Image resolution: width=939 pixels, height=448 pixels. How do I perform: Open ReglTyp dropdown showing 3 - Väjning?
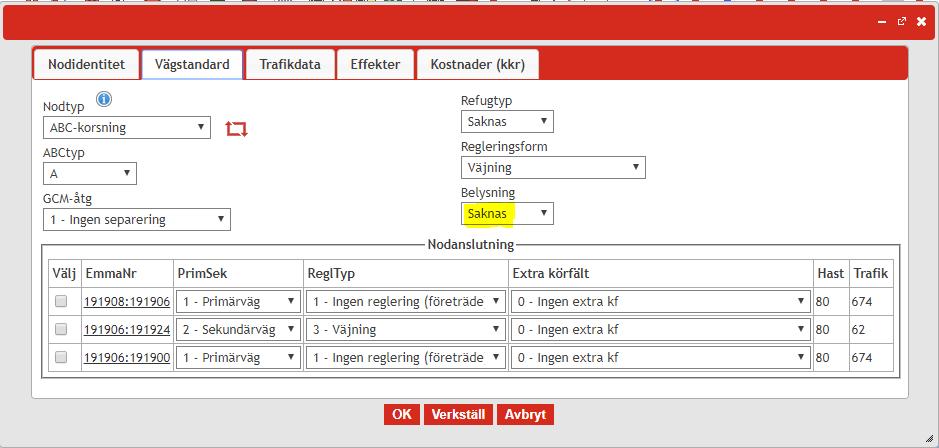406,329
